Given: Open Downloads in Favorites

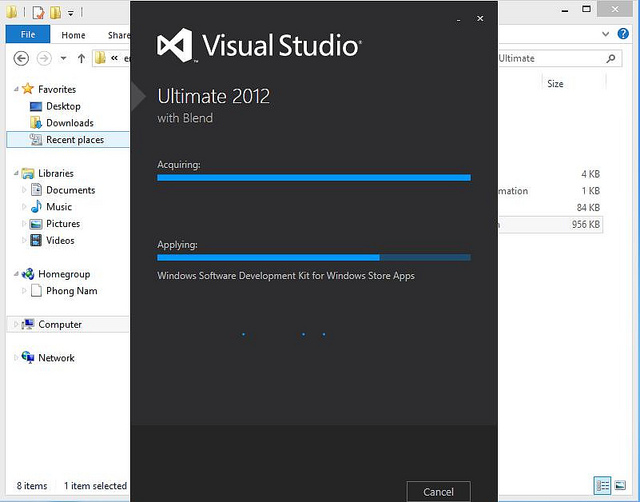Looking at the screenshot, I should click(x=70, y=123).
